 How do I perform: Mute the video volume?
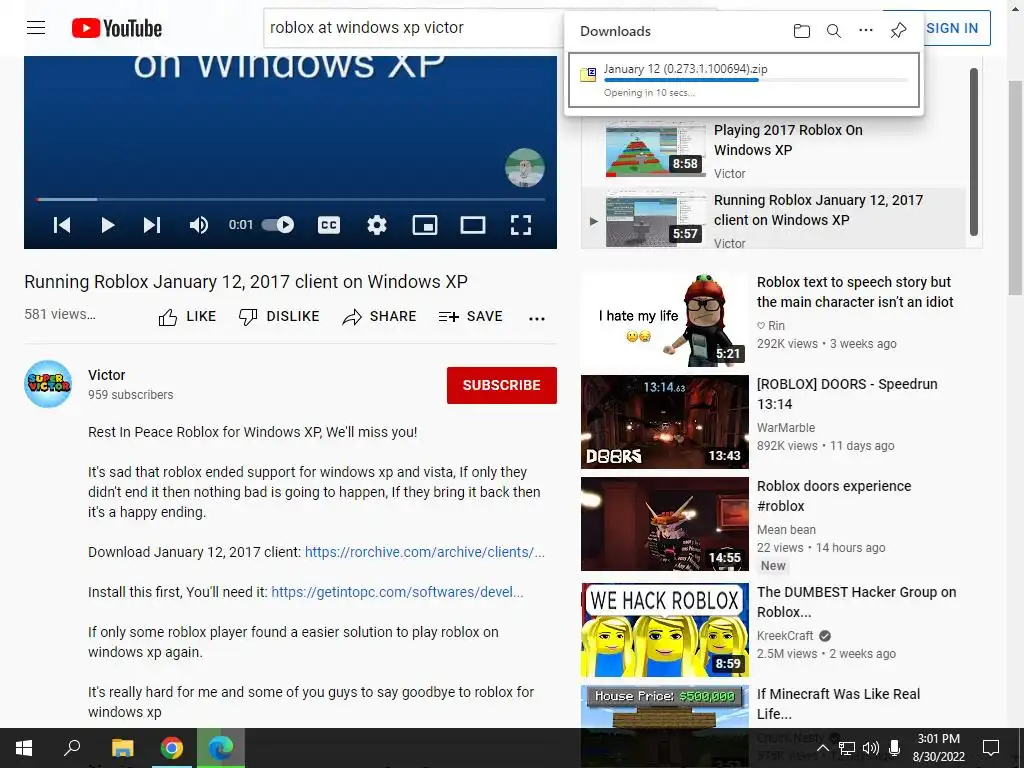(x=199, y=225)
